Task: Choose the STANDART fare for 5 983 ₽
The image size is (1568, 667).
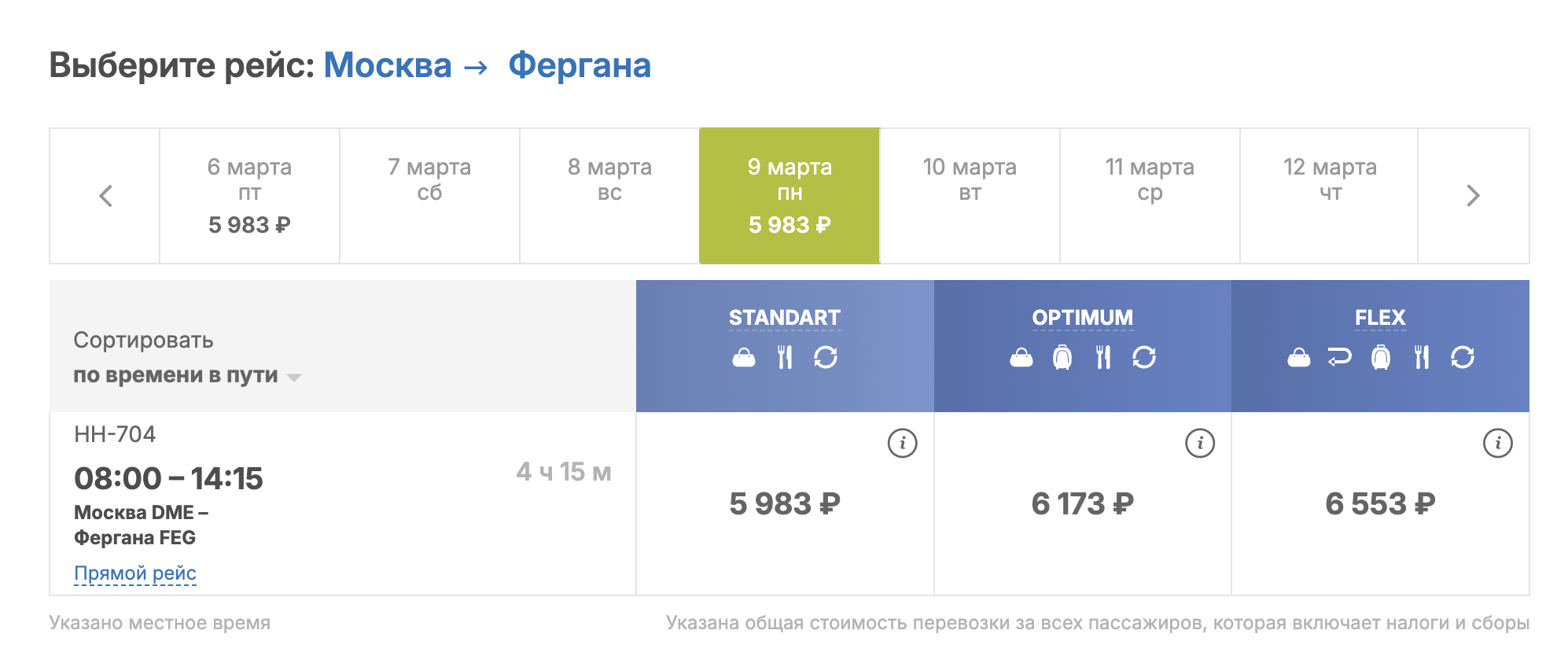Action: tap(785, 503)
